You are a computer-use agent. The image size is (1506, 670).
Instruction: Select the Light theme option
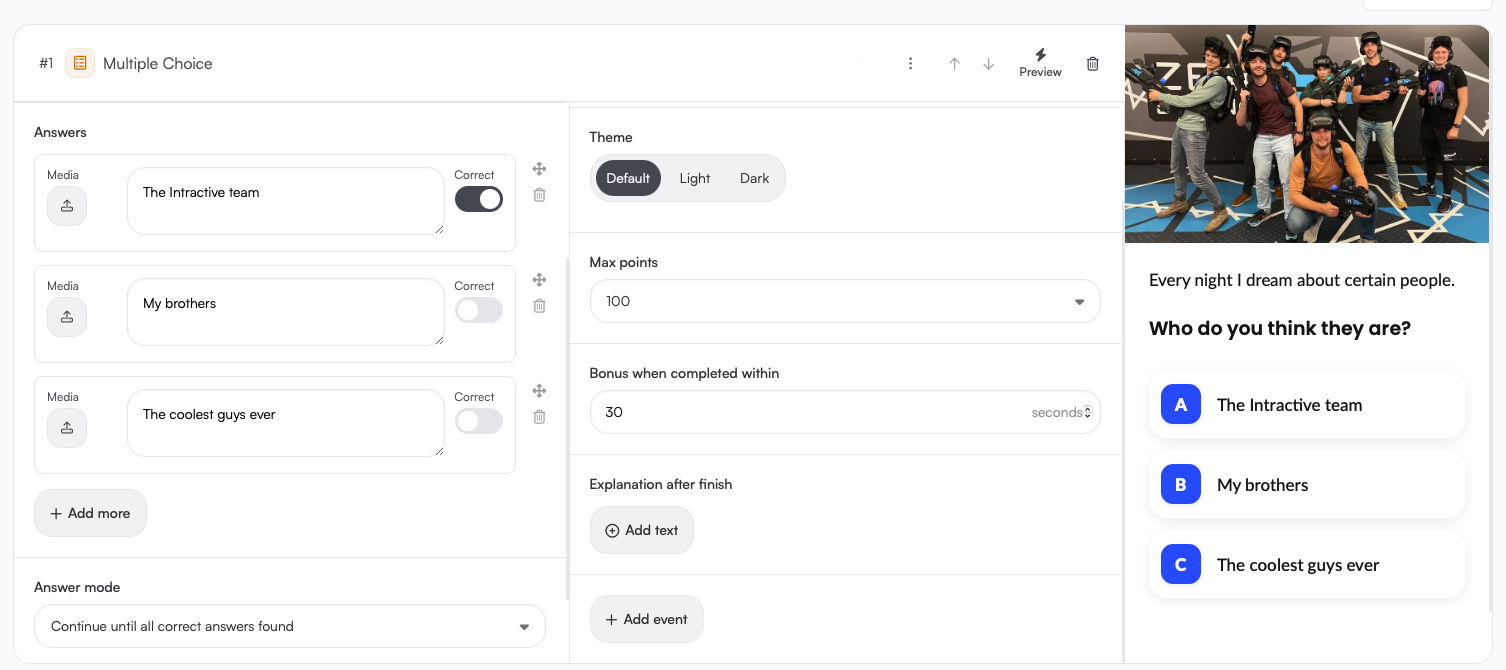click(x=694, y=179)
